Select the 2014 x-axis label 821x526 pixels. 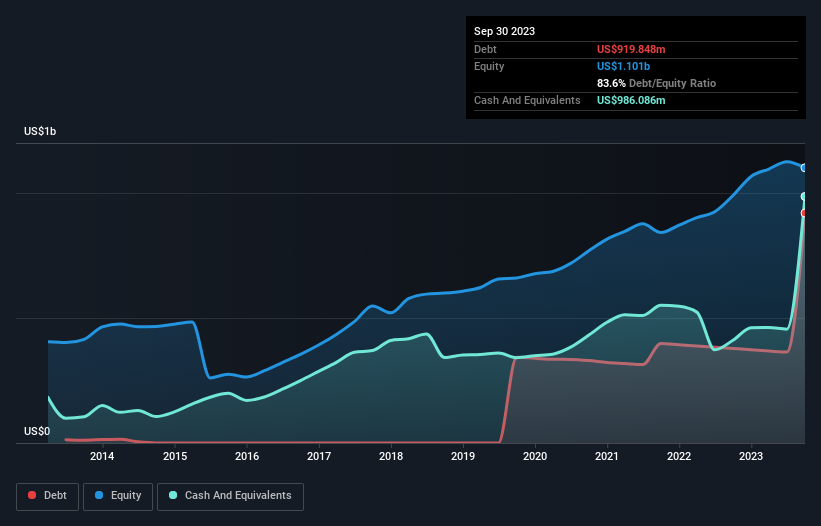pos(102,456)
